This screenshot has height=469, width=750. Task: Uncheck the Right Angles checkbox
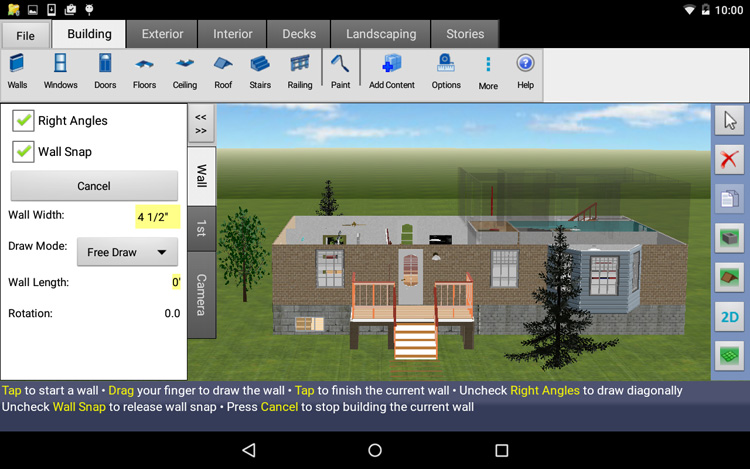click(23, 121)
